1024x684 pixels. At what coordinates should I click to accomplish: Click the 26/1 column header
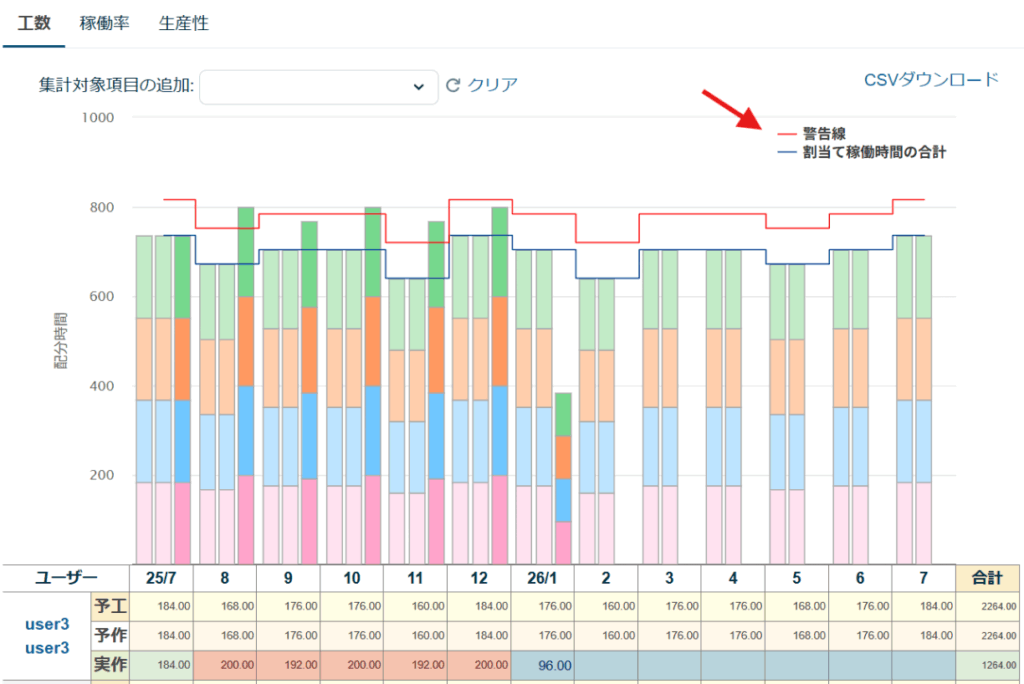(542, 578)
